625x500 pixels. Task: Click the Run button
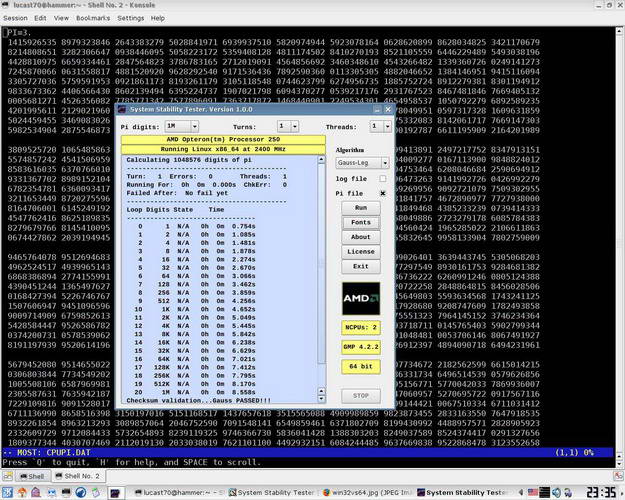(x=361, y=208)
